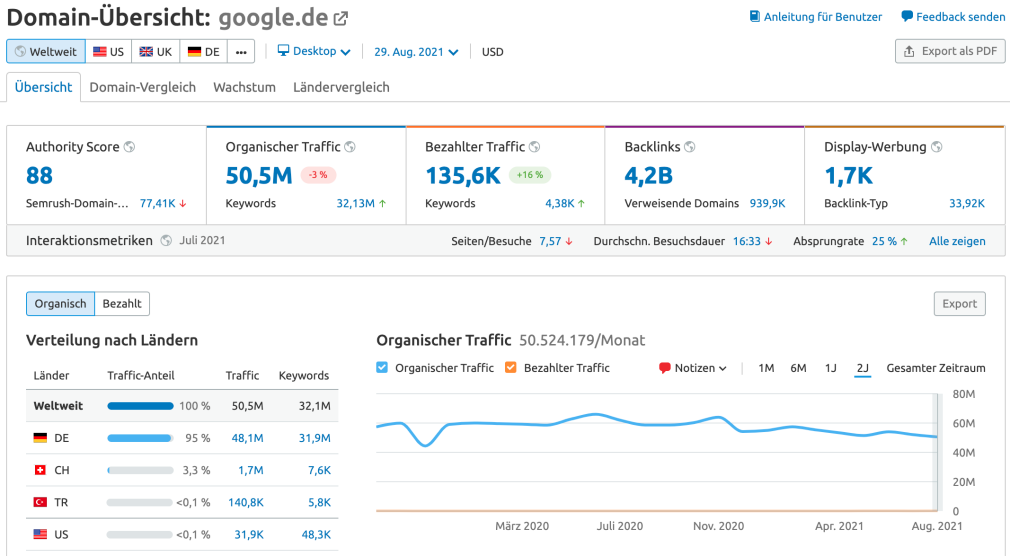Screen dimensions: 1010x556
Task: Click the German flag in DE button
Action: coord(194,52)
